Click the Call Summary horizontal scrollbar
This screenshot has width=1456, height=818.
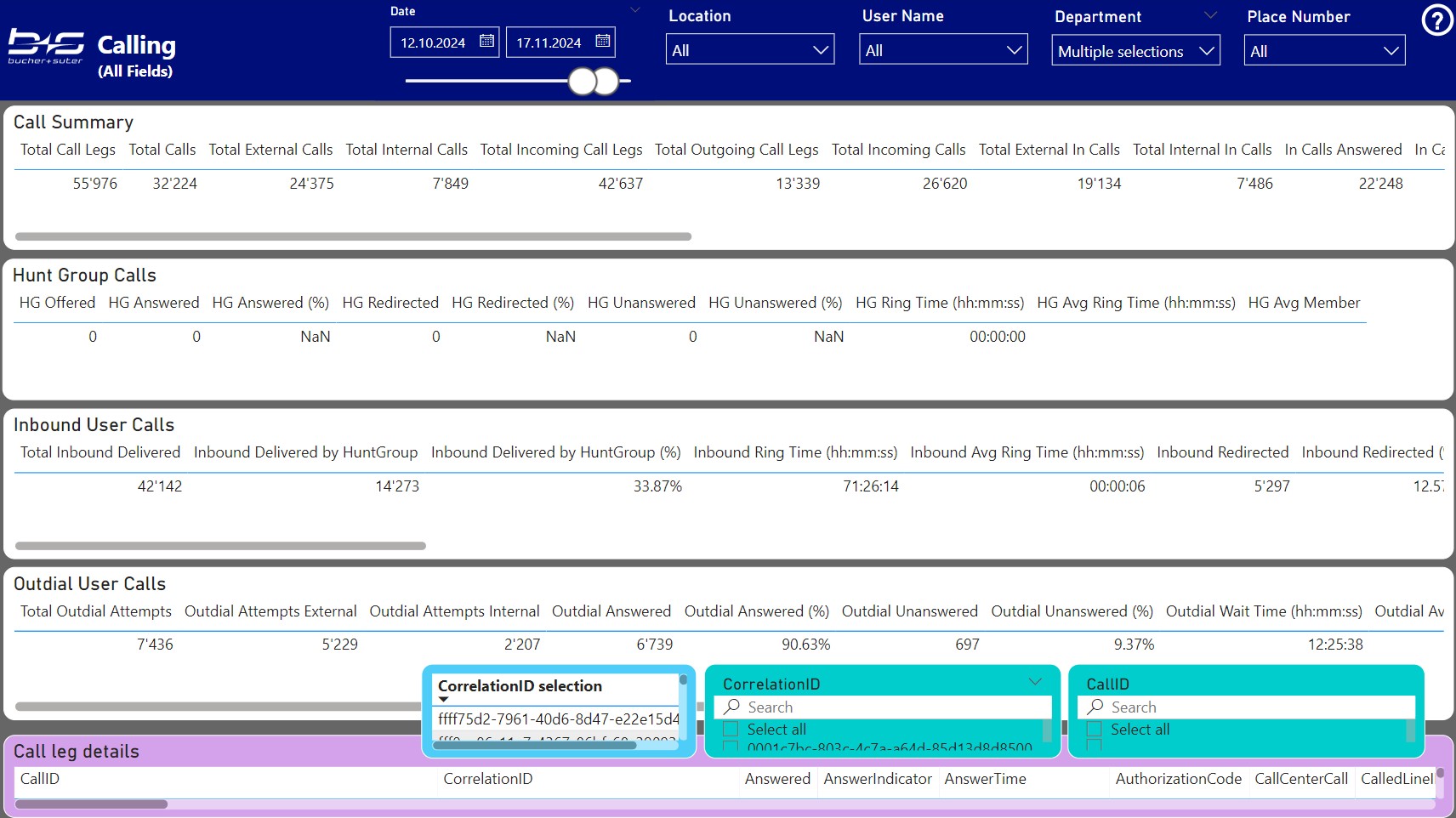tap(353, 236)
